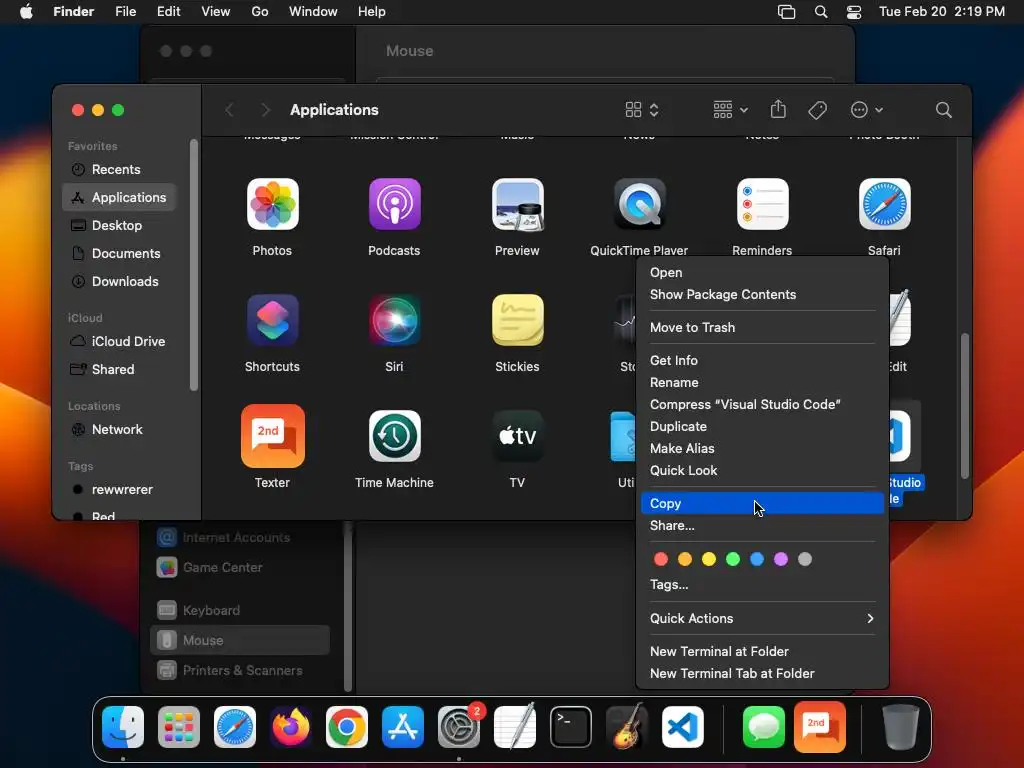Apply the blue tag color
1024x768 pixels.
[x=757, y=559]
